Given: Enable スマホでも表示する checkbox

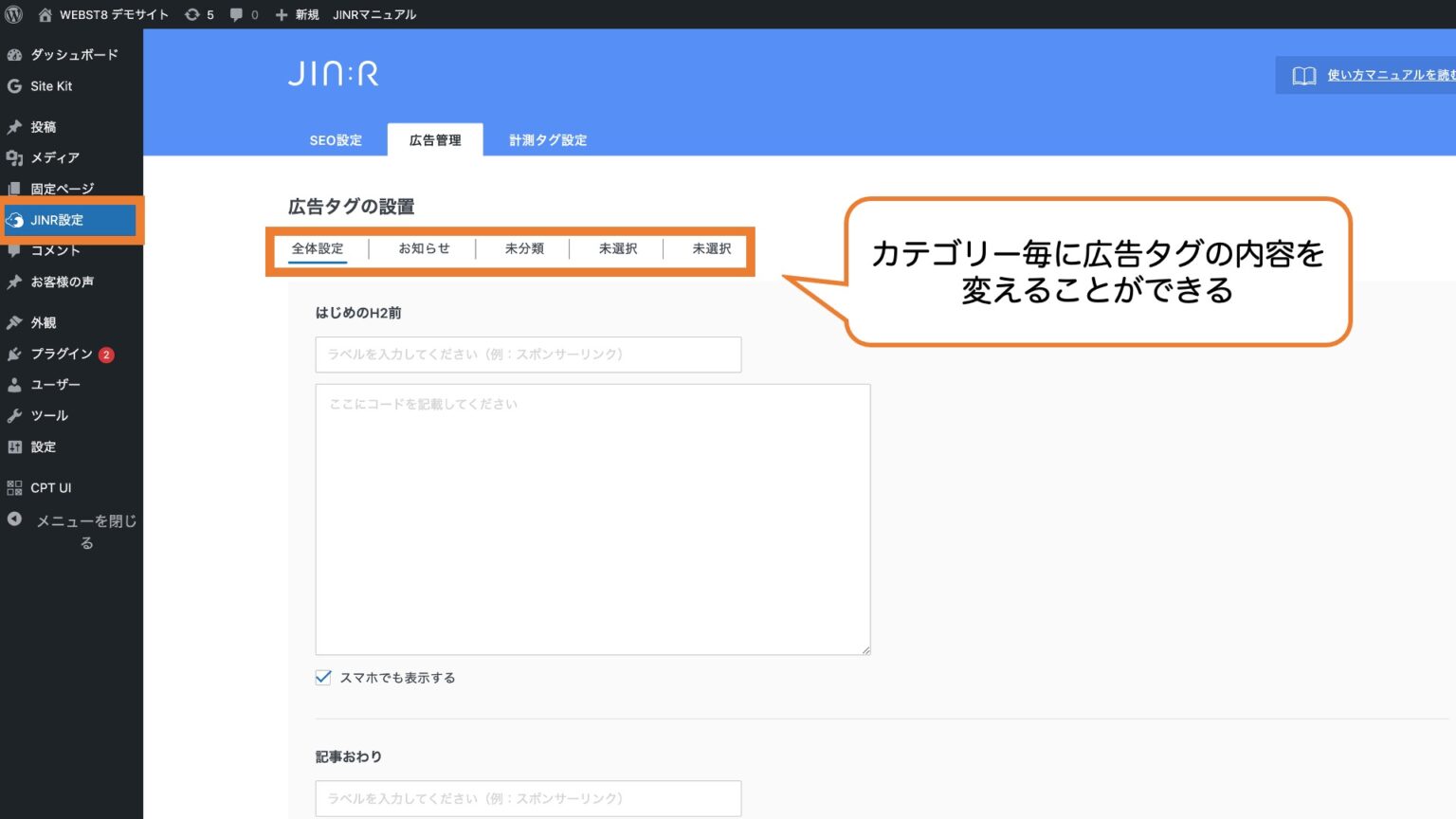Looking at the screenshot, I should click(322, 677).
